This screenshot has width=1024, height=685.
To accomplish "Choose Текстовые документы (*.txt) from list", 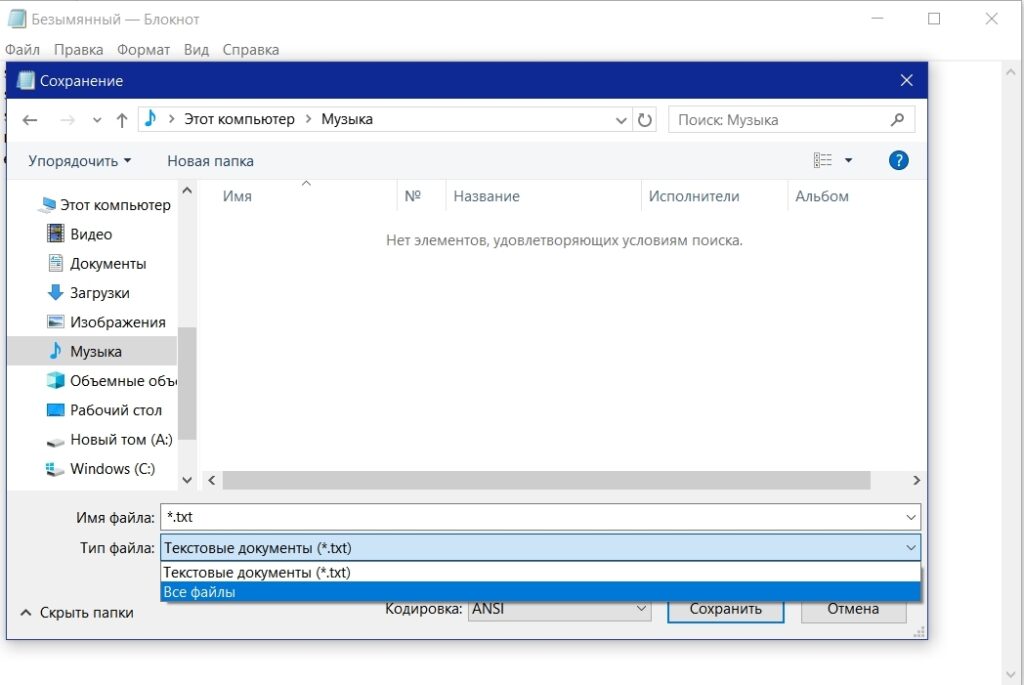I will pos(540,572).
